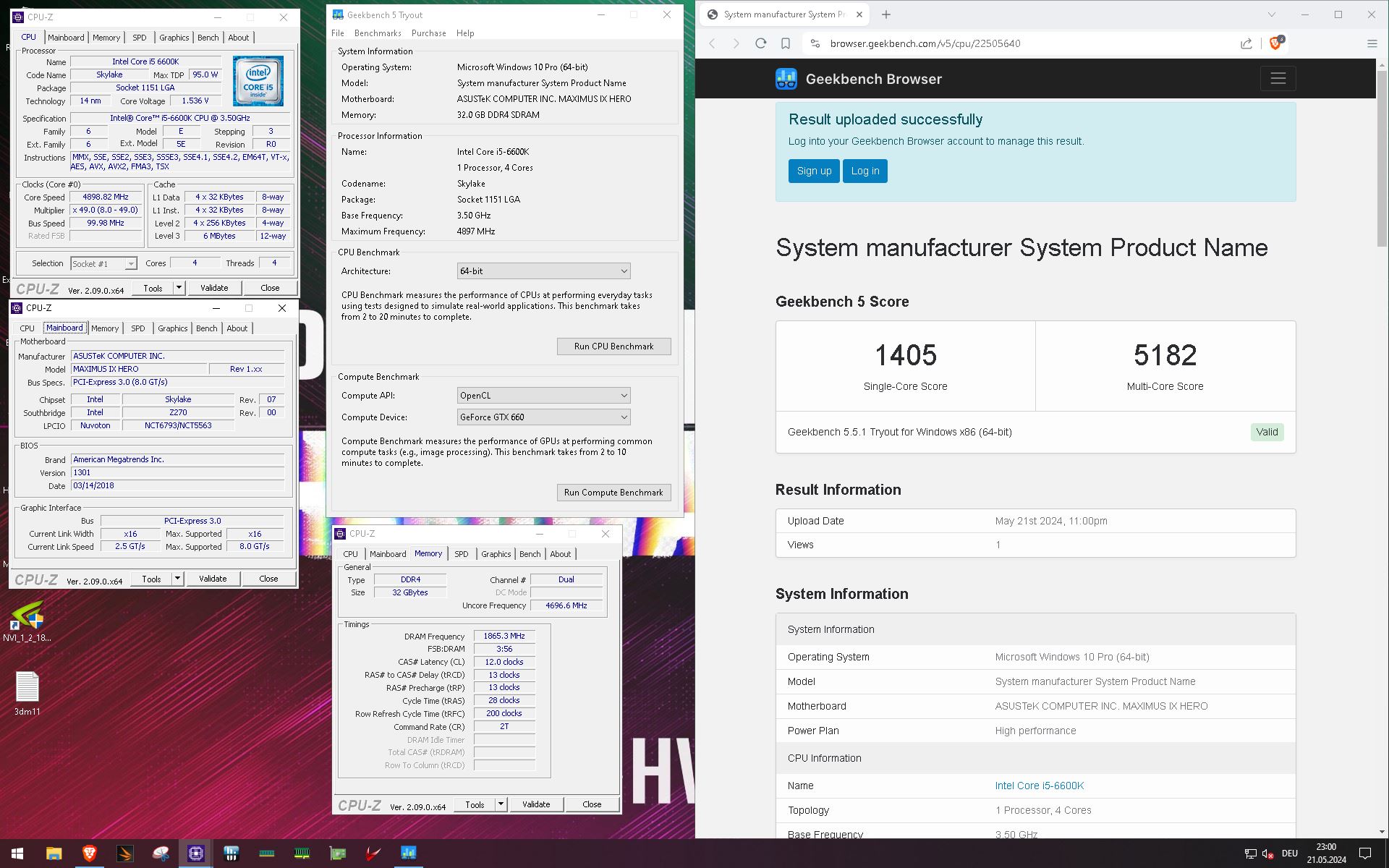
Task: Click the browser address bar URL
Action: pyautogui.click(x=925, y=43)
